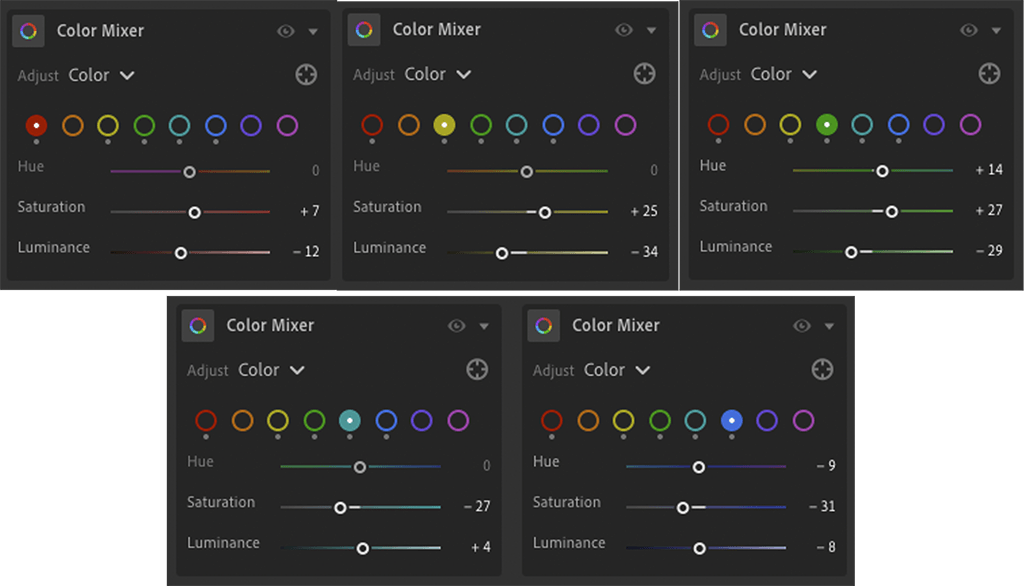The image size is (1024, 586).
Task: Select the purple color channel dot
Action: tap(289, 127)
